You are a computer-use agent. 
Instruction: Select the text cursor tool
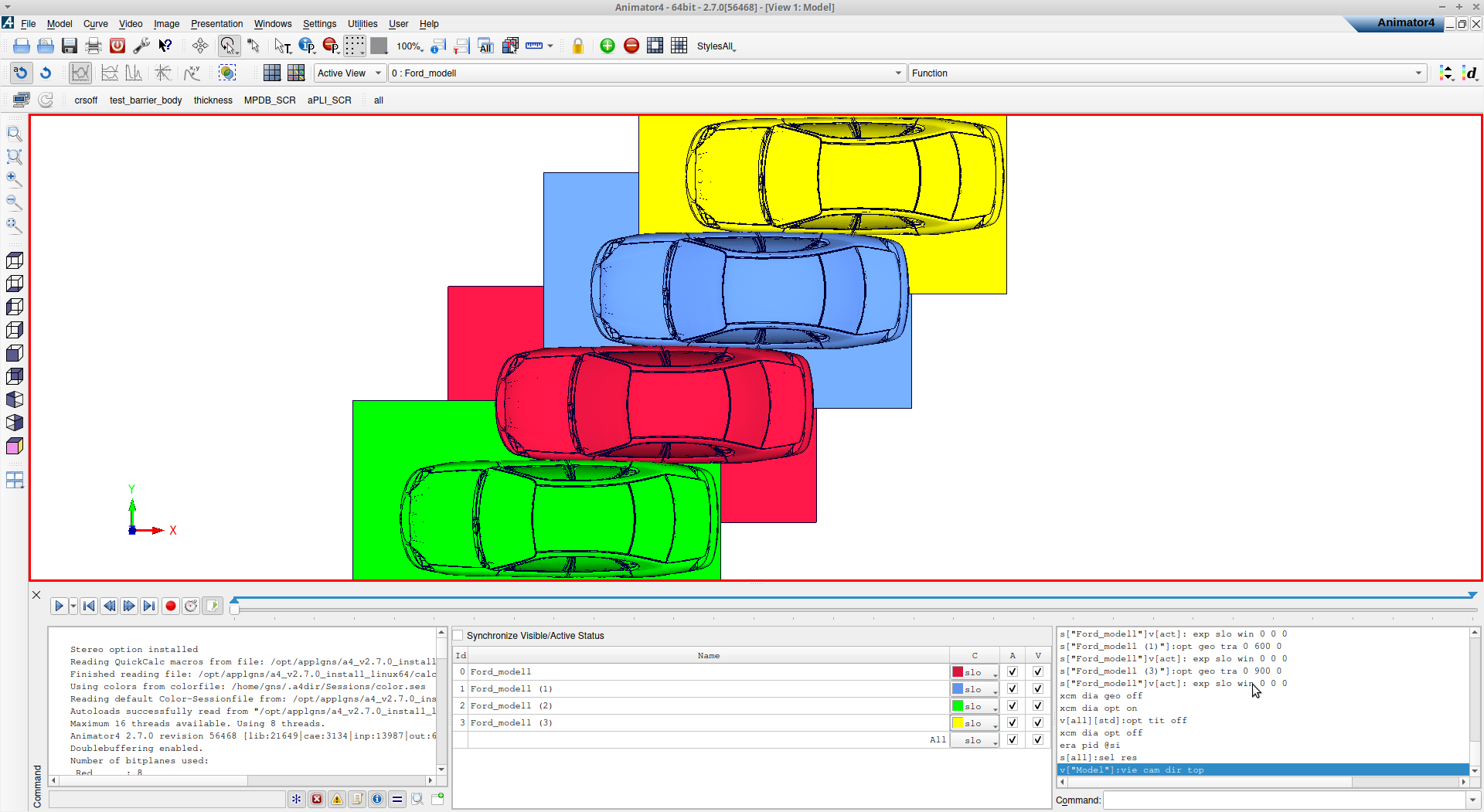pos(282,46)
